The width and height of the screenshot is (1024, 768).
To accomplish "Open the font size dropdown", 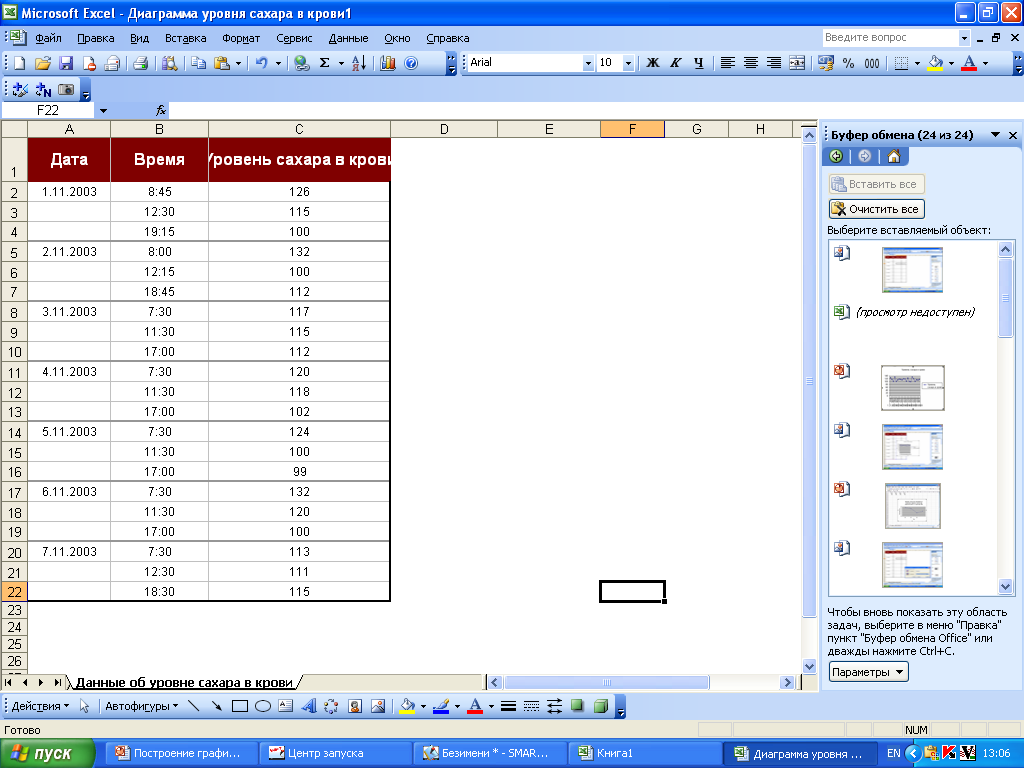I will (x=628, y=63).
